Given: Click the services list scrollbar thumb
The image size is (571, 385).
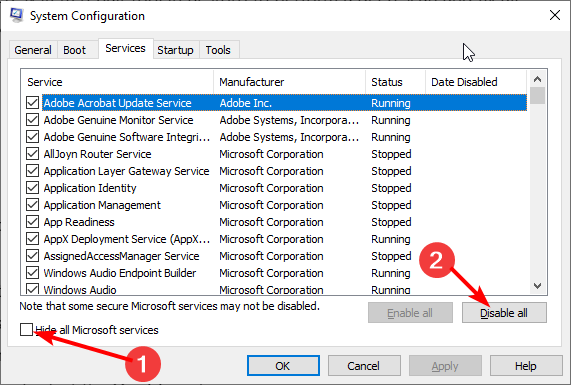Looking at the screenshot, I should 537,95.
